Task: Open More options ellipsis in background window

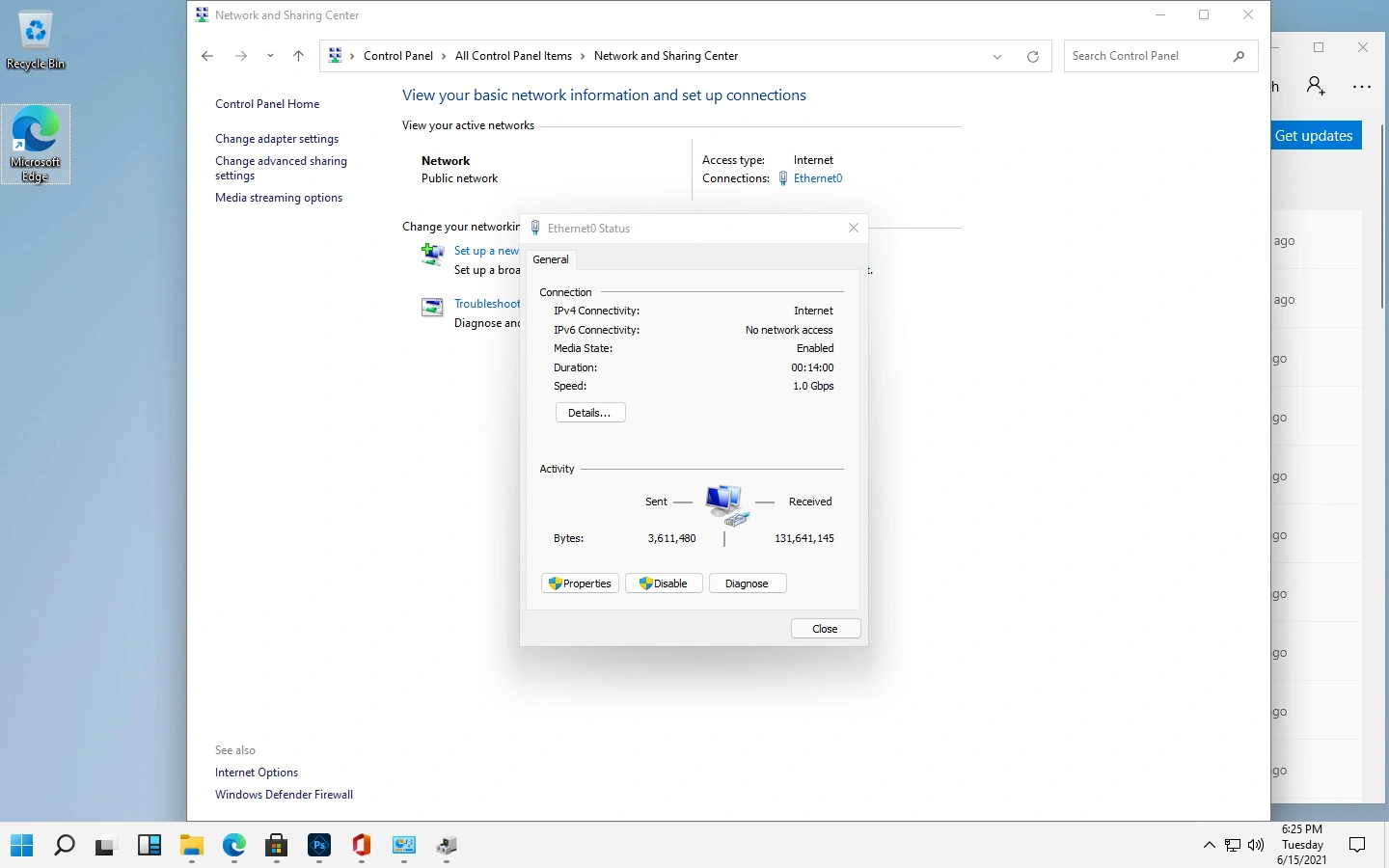Action: coord(1362,87)
